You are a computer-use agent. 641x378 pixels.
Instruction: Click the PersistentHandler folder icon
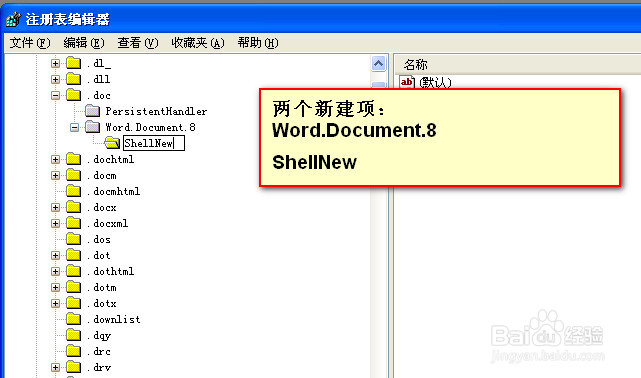(x=92, y=111)
